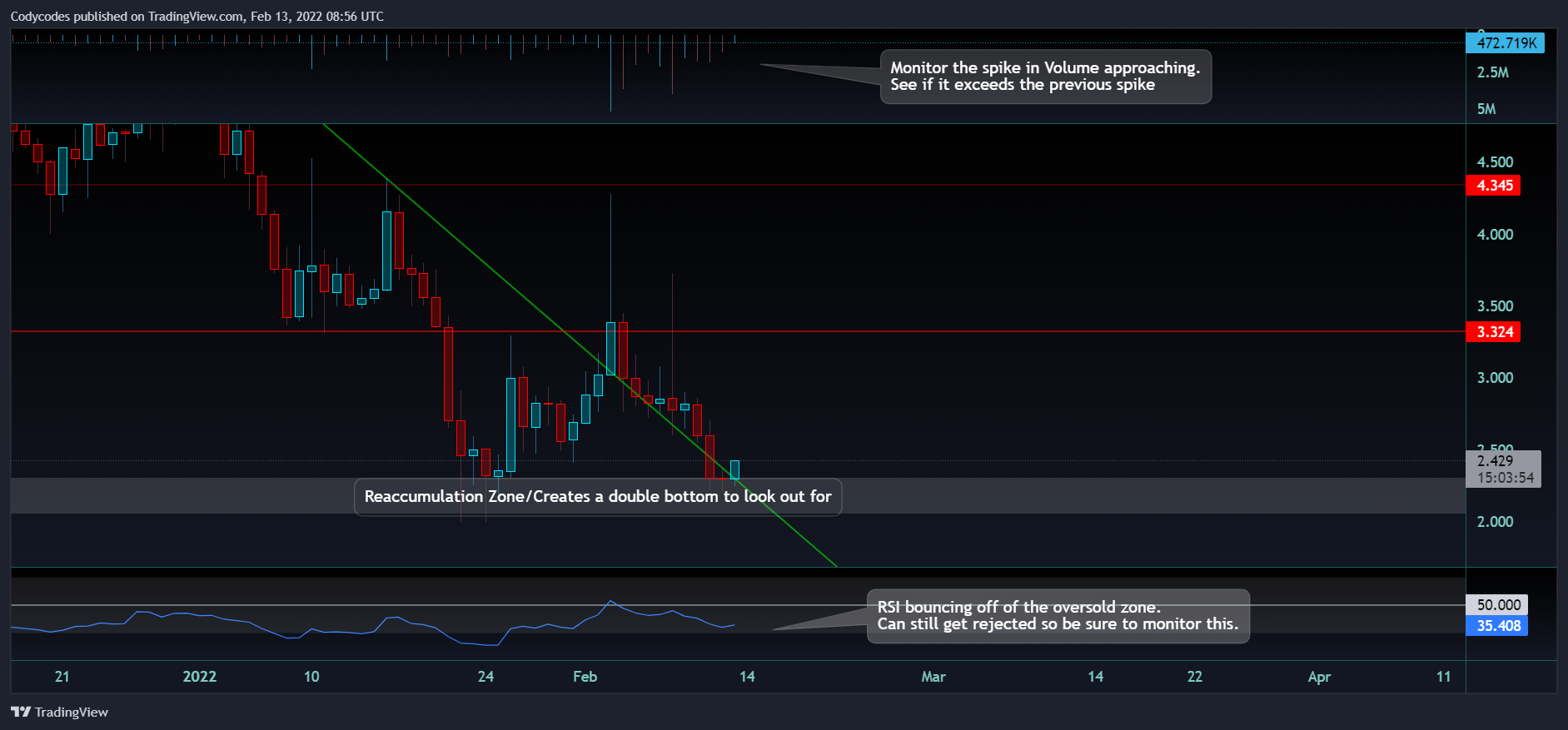The height and width of the screenshot is (730, 1568).
Task: Click the 5M volume scale label
Action: pos(1486,109)
